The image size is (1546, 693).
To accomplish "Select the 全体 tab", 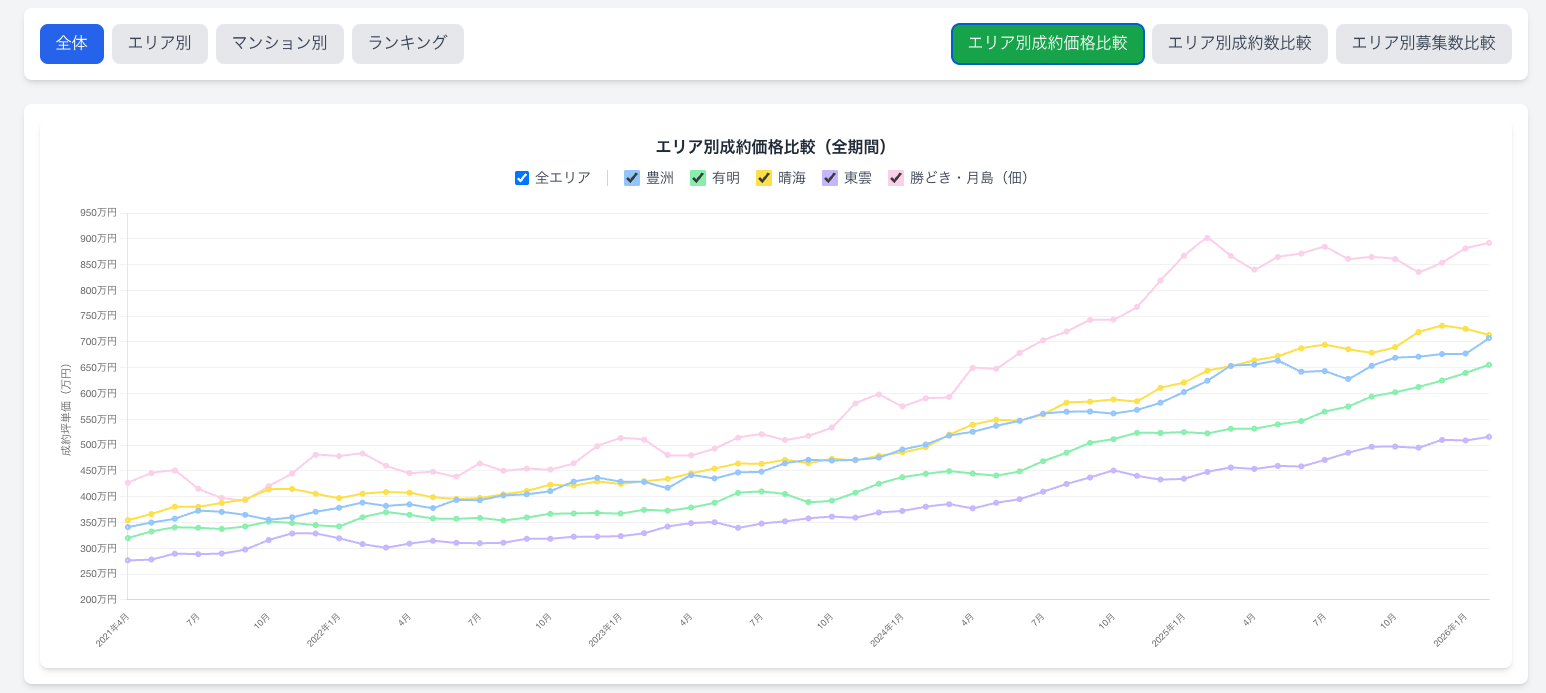I will click(72, 44).
